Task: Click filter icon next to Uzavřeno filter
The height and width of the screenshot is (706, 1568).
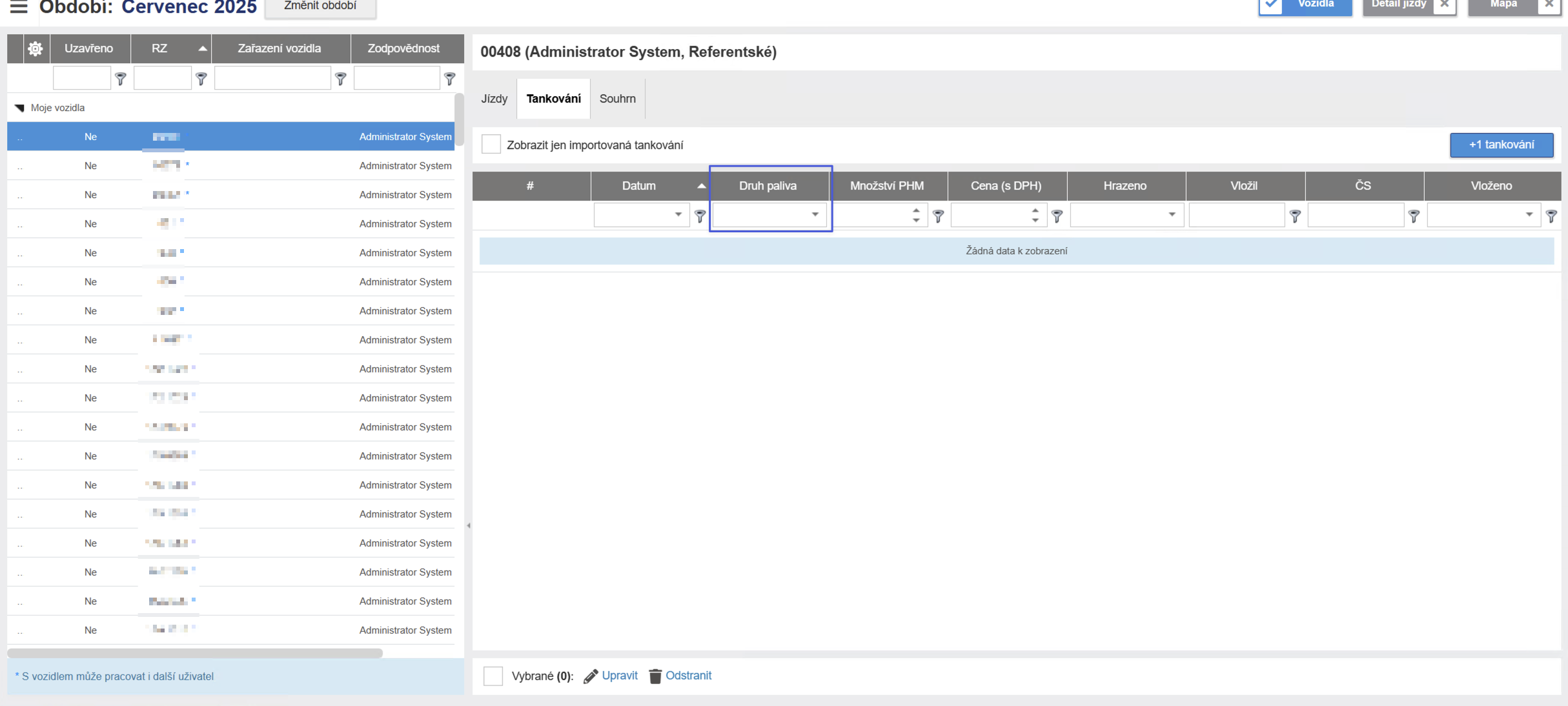Action: click(x=121, y=79)
